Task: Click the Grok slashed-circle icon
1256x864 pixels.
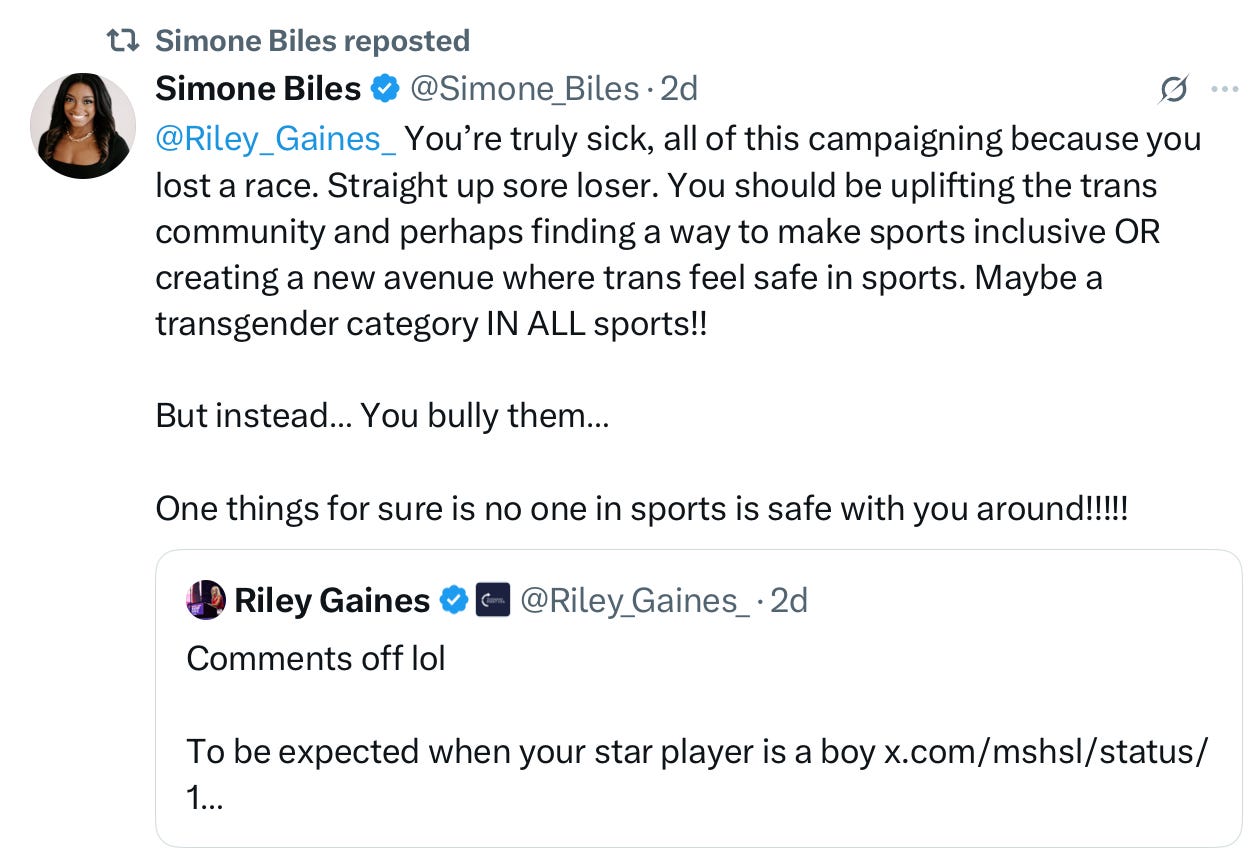Action: click(x=1173, y=91)
